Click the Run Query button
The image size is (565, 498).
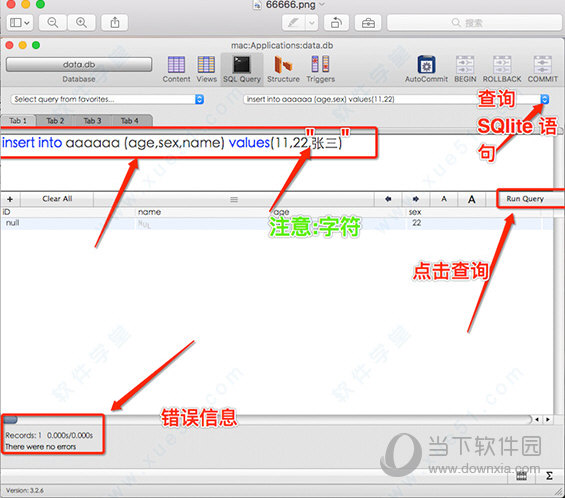[525, 199]
